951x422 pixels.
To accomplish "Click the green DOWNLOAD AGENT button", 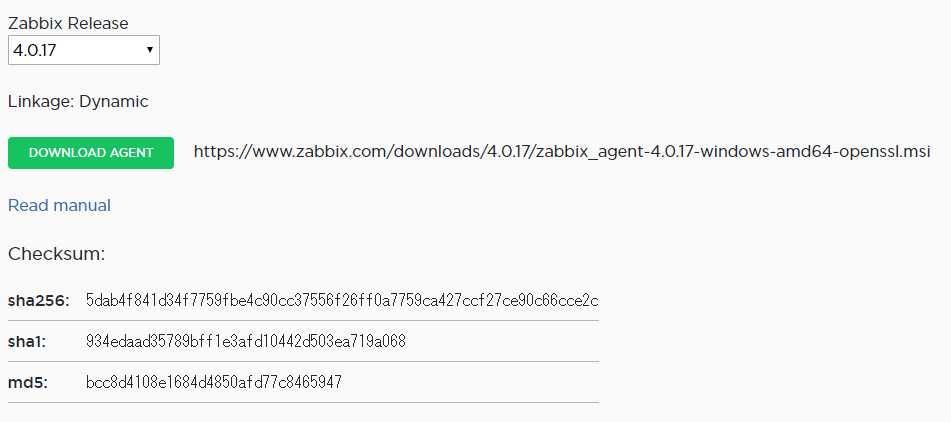I will [x=91, y=153].
